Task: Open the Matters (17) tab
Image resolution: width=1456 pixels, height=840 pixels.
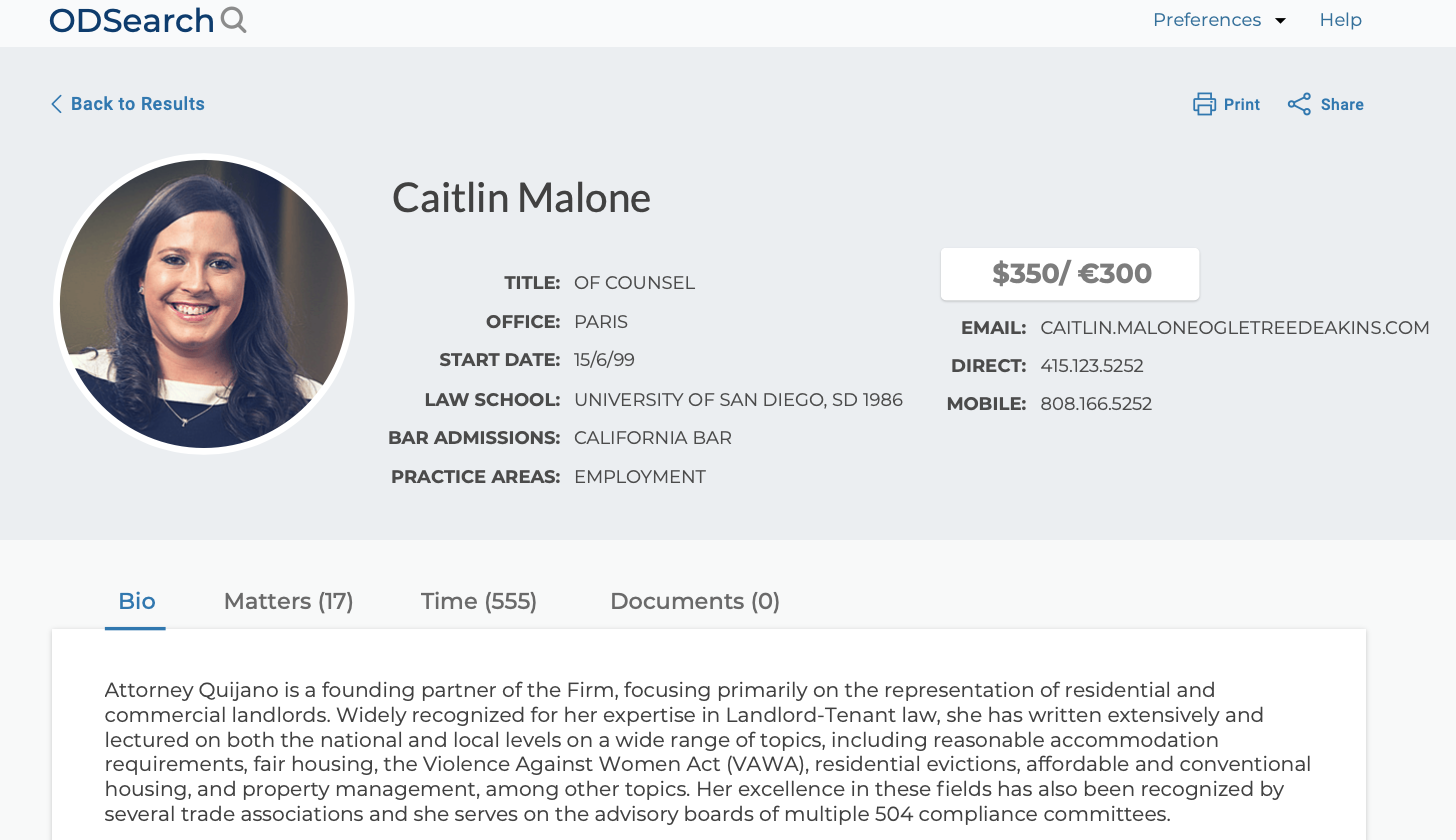Action: pos(288,601)
